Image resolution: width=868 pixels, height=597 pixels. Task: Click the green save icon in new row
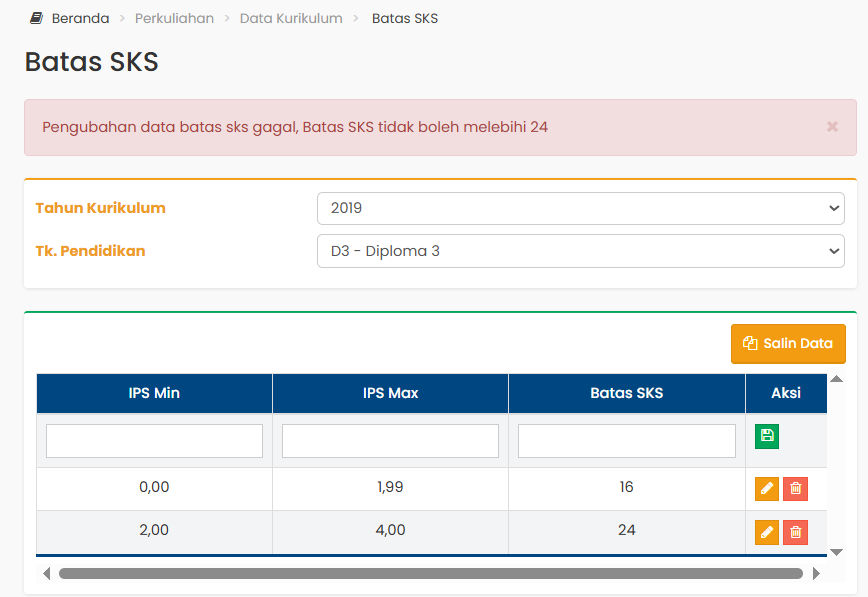pyautogui.click(x=766, y=436)
